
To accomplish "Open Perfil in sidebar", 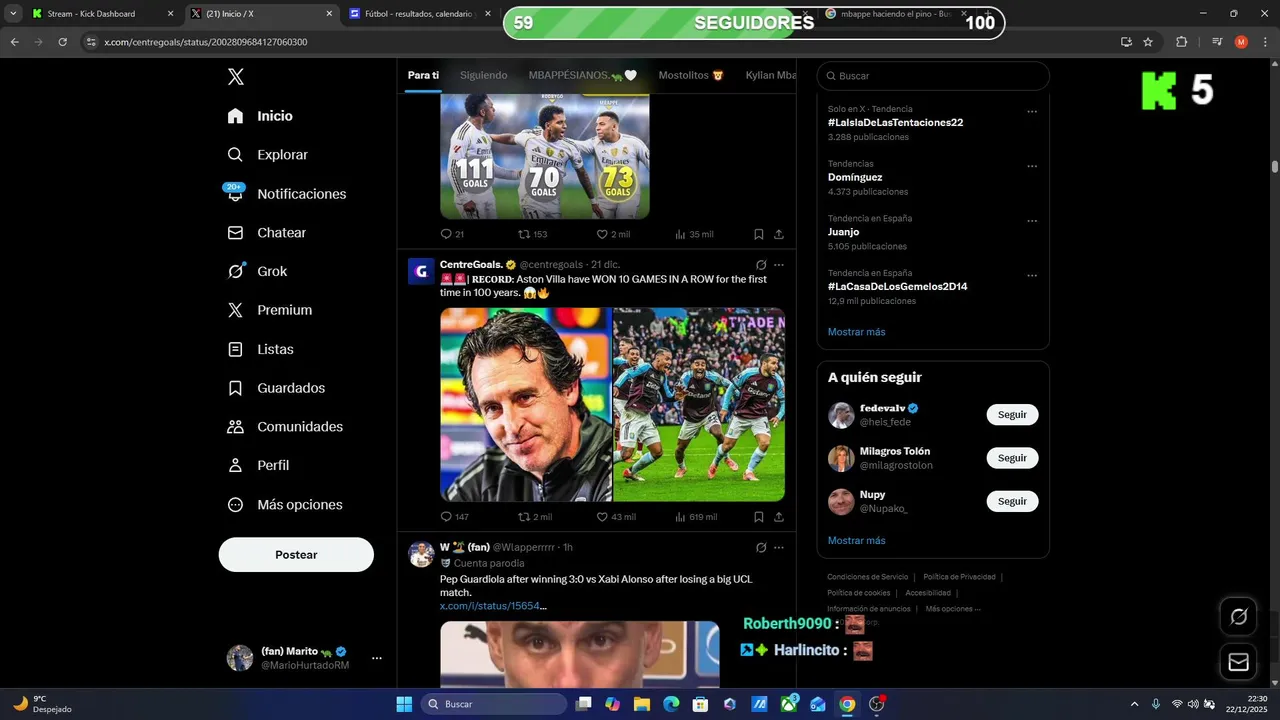I will pos(258,465).
